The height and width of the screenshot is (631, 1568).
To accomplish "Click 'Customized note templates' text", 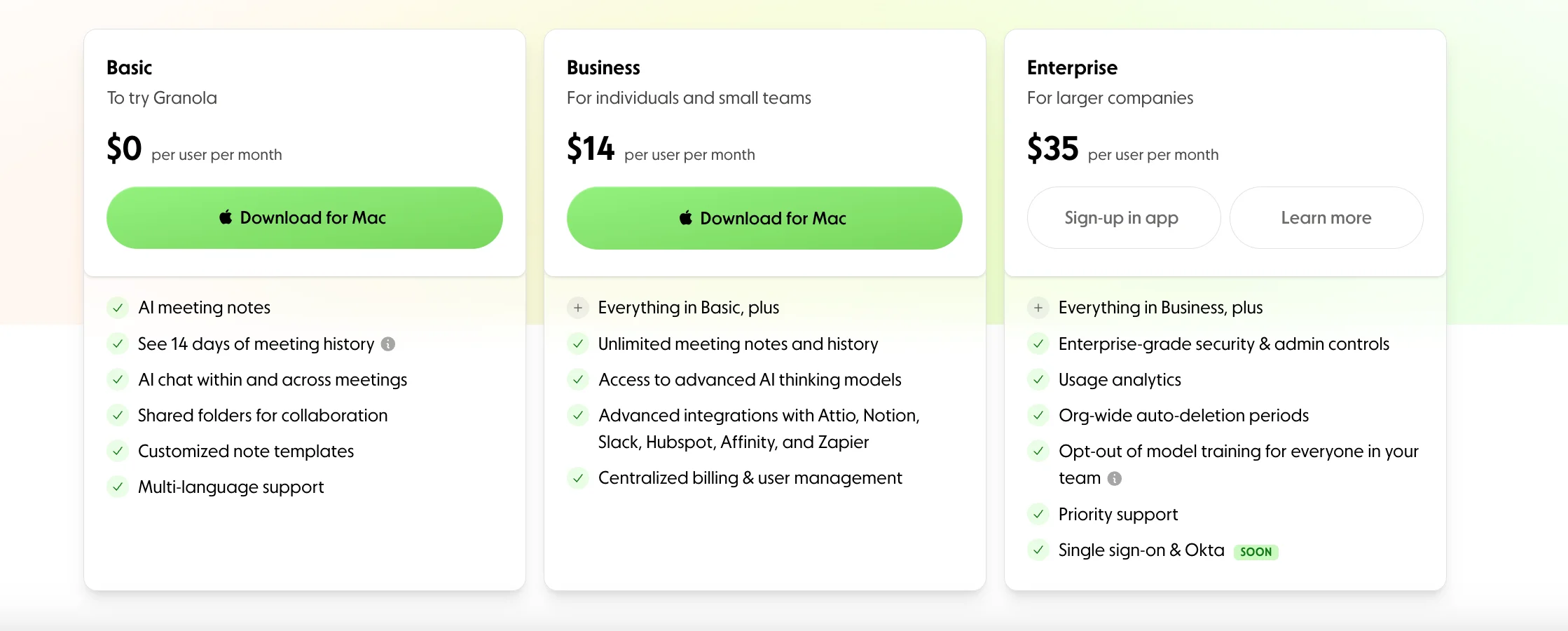I will point(246,451).
